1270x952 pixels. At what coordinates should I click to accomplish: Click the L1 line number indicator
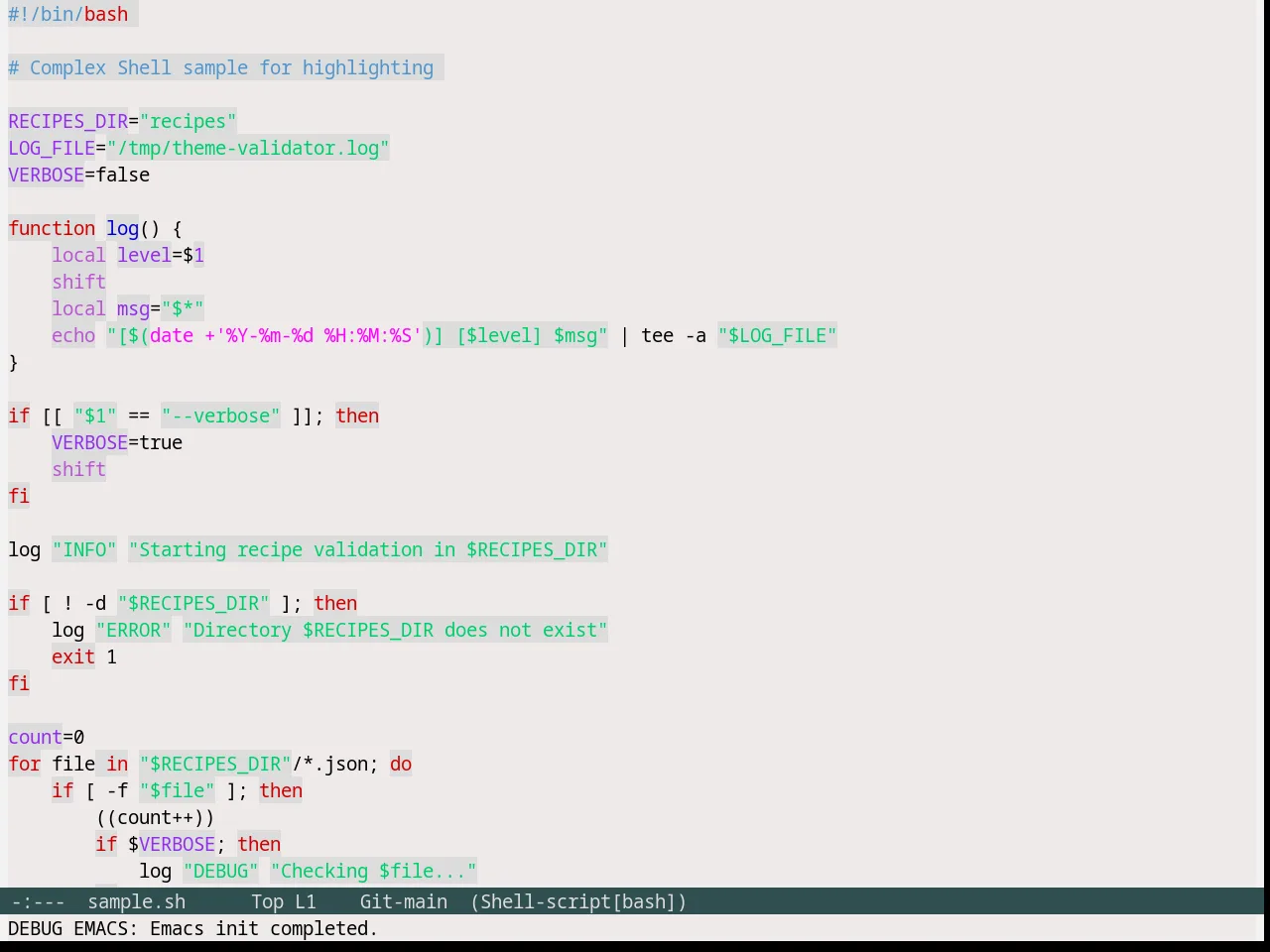pos(305,901)
